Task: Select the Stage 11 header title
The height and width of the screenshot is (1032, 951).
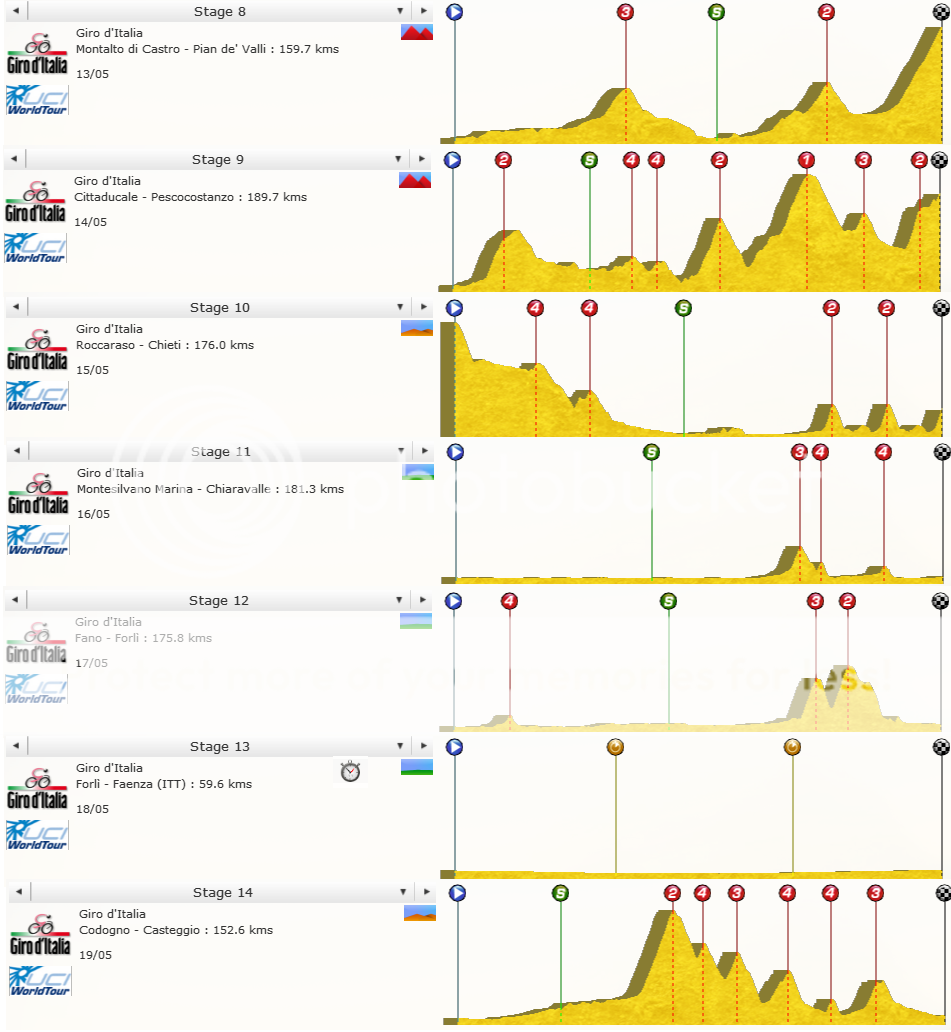Action: pos(219,451)
